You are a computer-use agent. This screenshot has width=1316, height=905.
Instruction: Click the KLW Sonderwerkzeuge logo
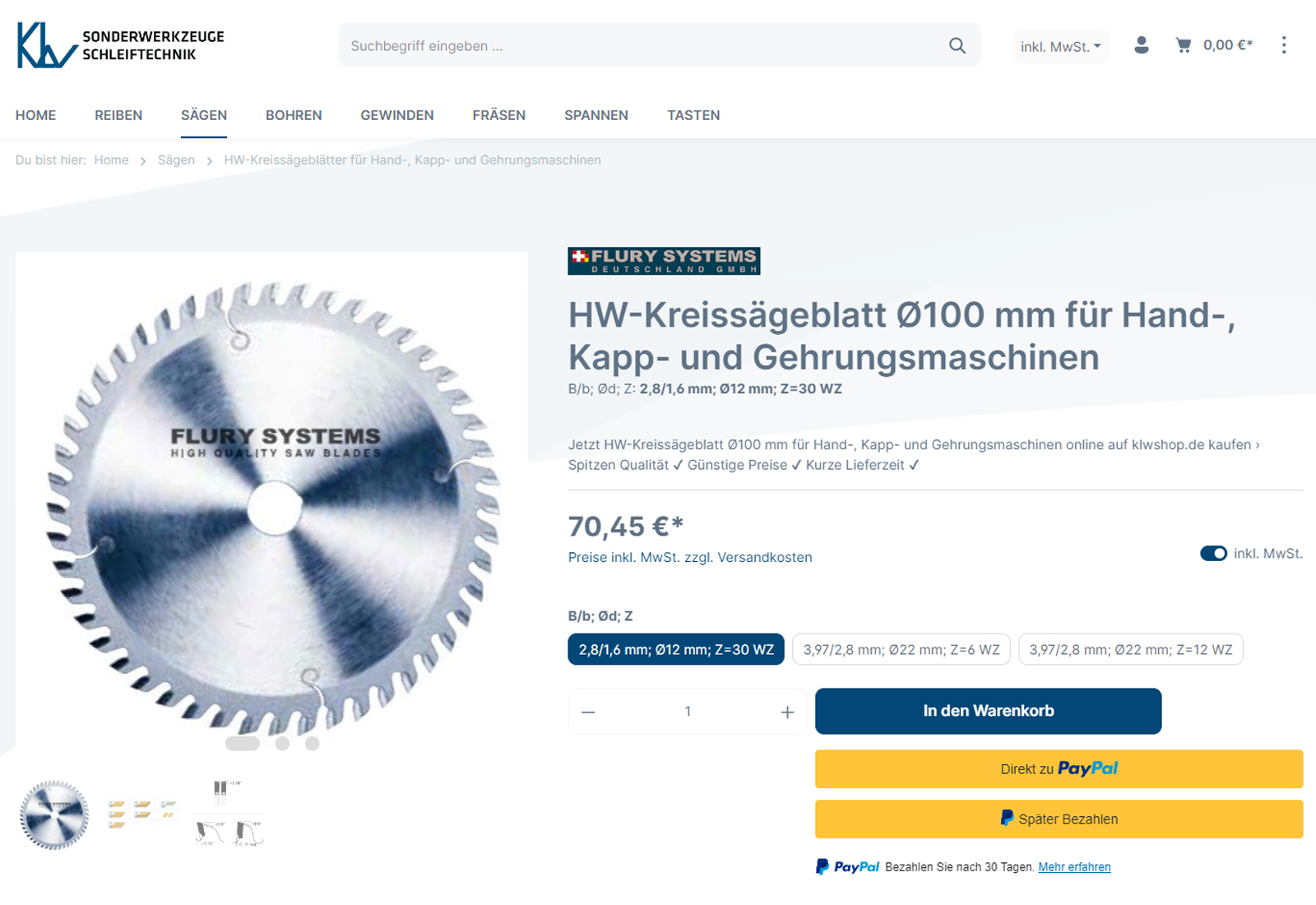[x=120, y=45]
